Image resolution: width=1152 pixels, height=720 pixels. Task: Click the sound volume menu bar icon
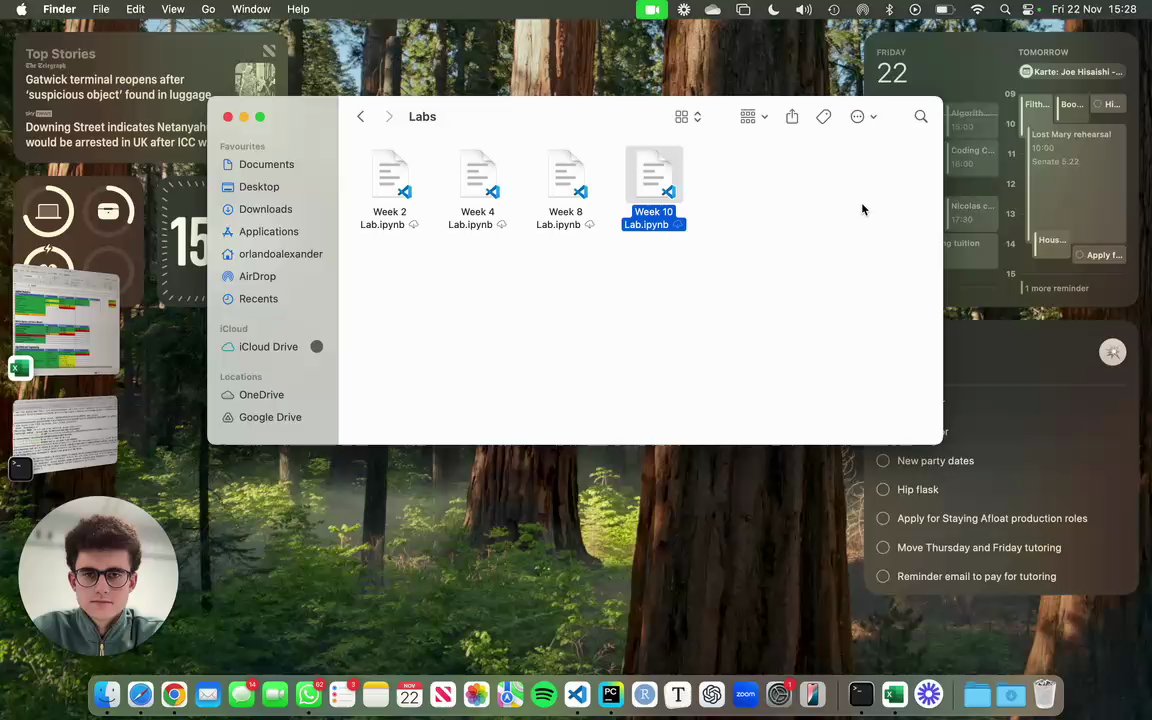[804, 10]
